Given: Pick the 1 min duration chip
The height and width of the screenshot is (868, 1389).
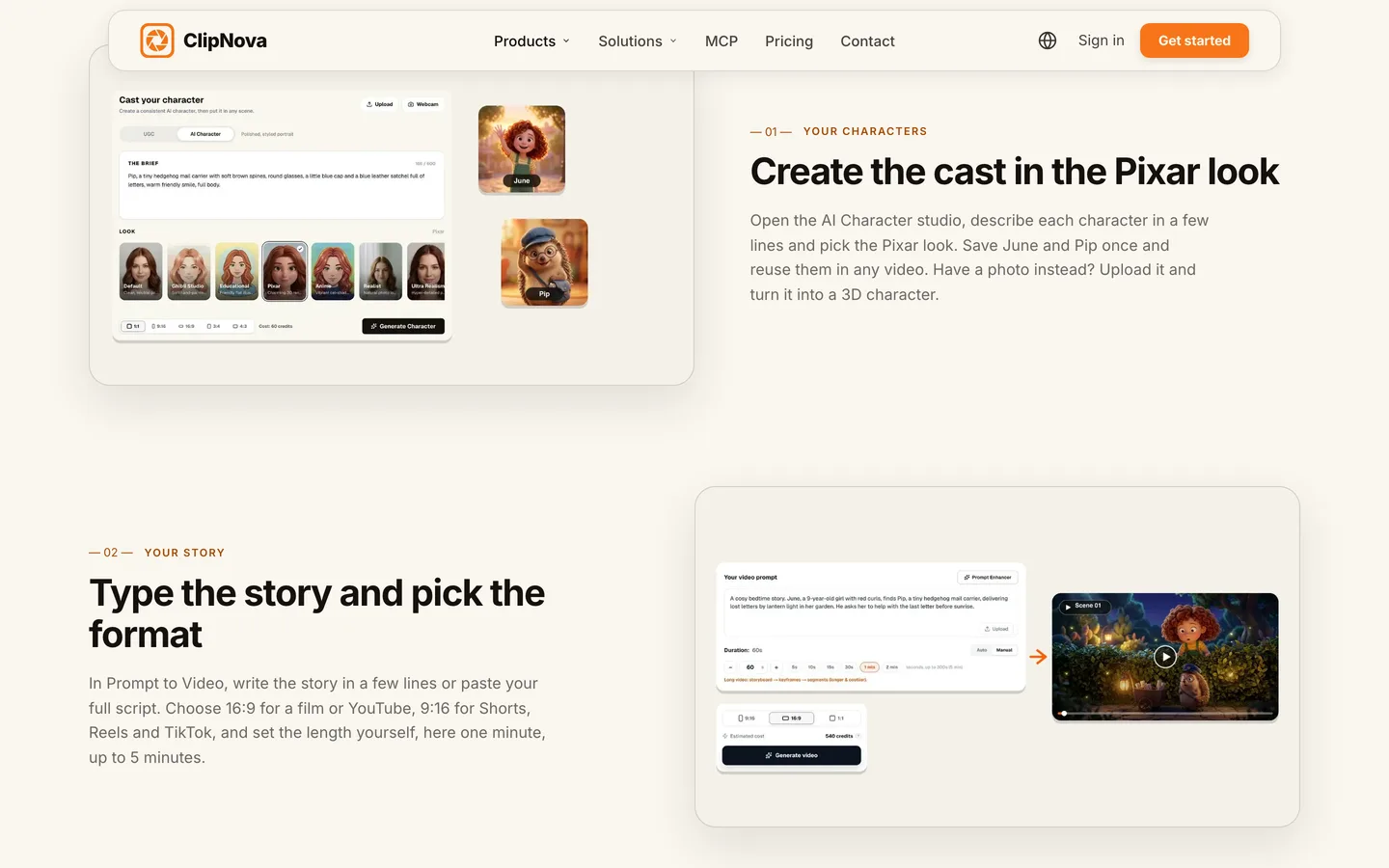Looking at the screenshot, I should (x=869, y=667).
